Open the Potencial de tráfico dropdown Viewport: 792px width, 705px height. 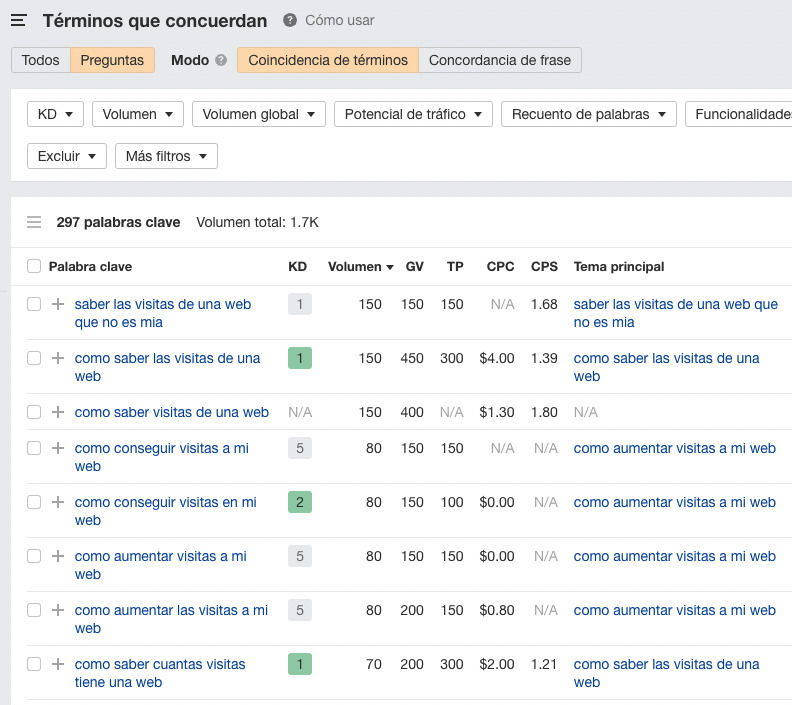point(413,114)
